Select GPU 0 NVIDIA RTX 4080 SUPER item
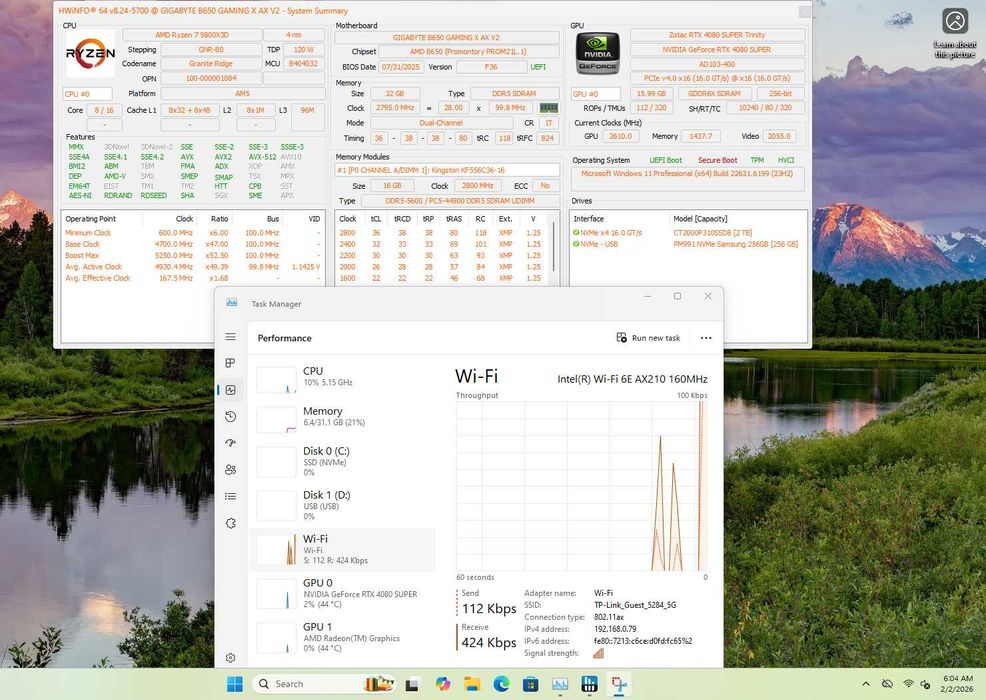Image resolution: width=986 pixels, height=700 pixels. (x=343, y=593)
